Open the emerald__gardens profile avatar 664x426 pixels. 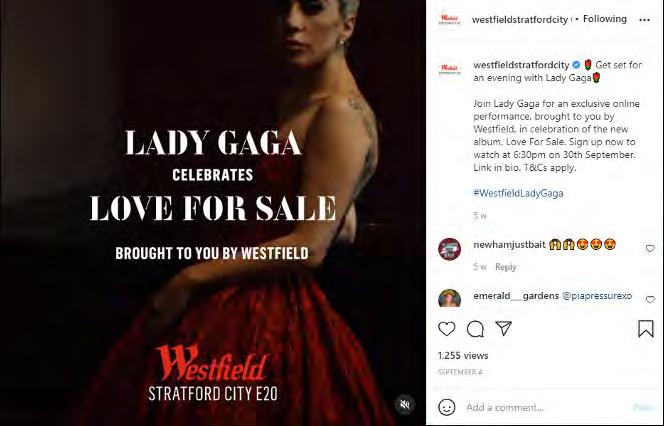coord(449,298)
